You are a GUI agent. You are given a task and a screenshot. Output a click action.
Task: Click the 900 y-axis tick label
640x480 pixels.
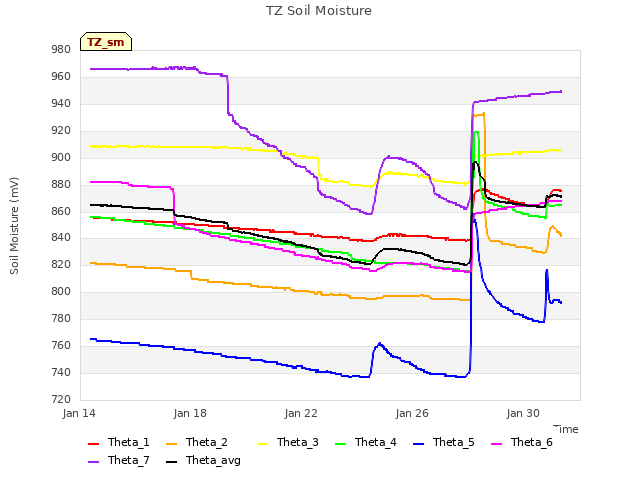click(x=61, y=158)
